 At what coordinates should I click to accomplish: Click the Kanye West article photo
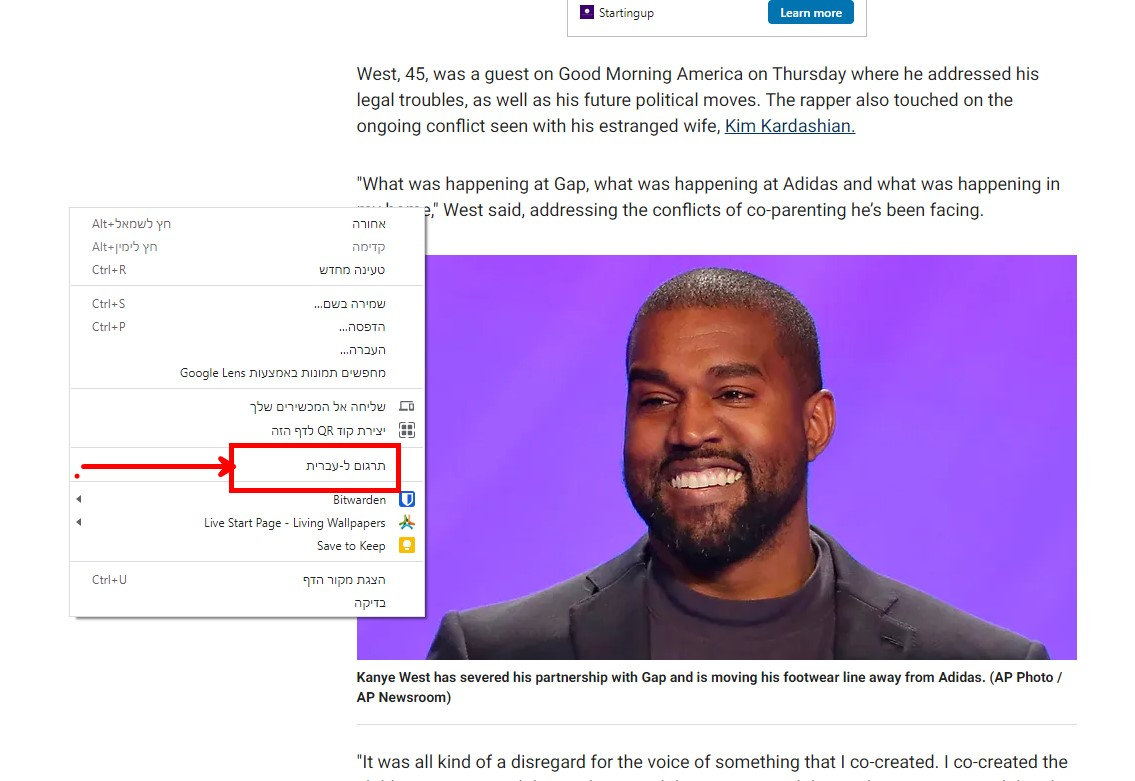point(751,457)
